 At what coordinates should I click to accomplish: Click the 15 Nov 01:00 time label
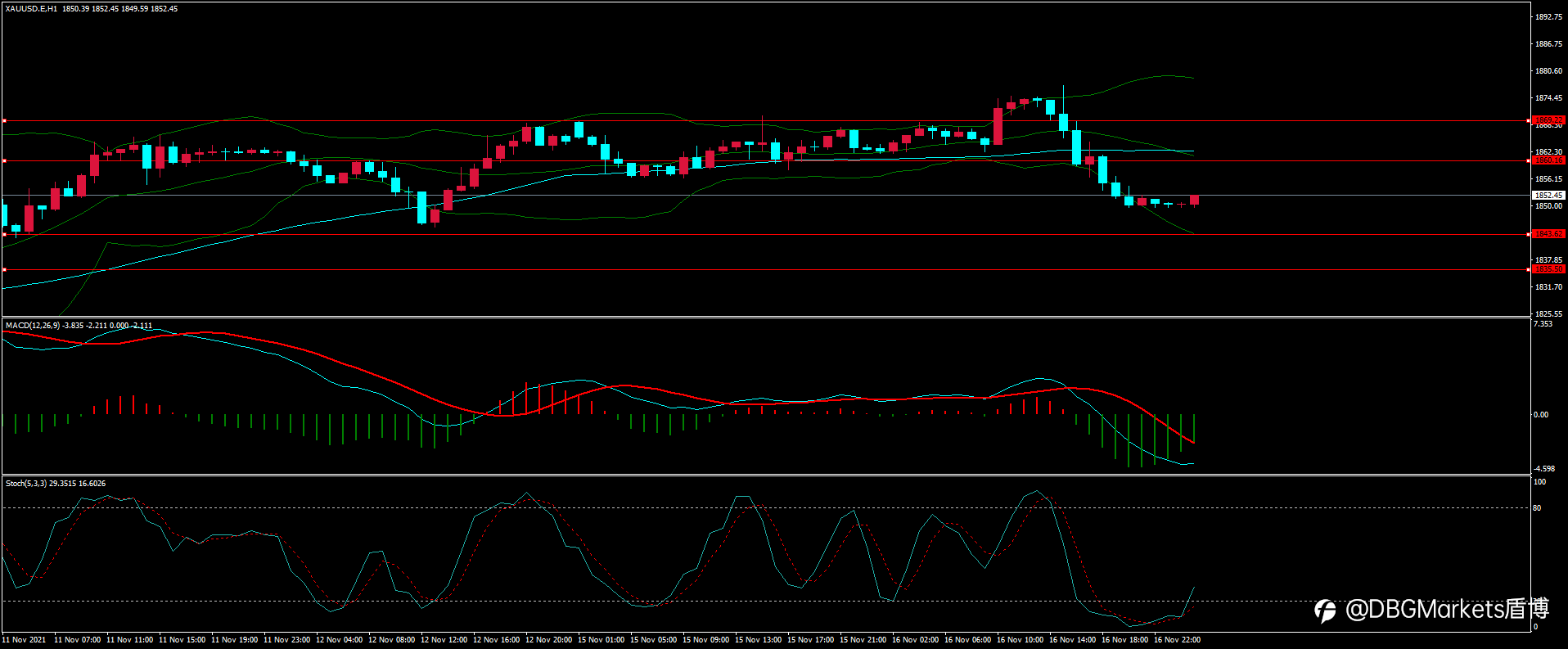(x=602, y=640)
